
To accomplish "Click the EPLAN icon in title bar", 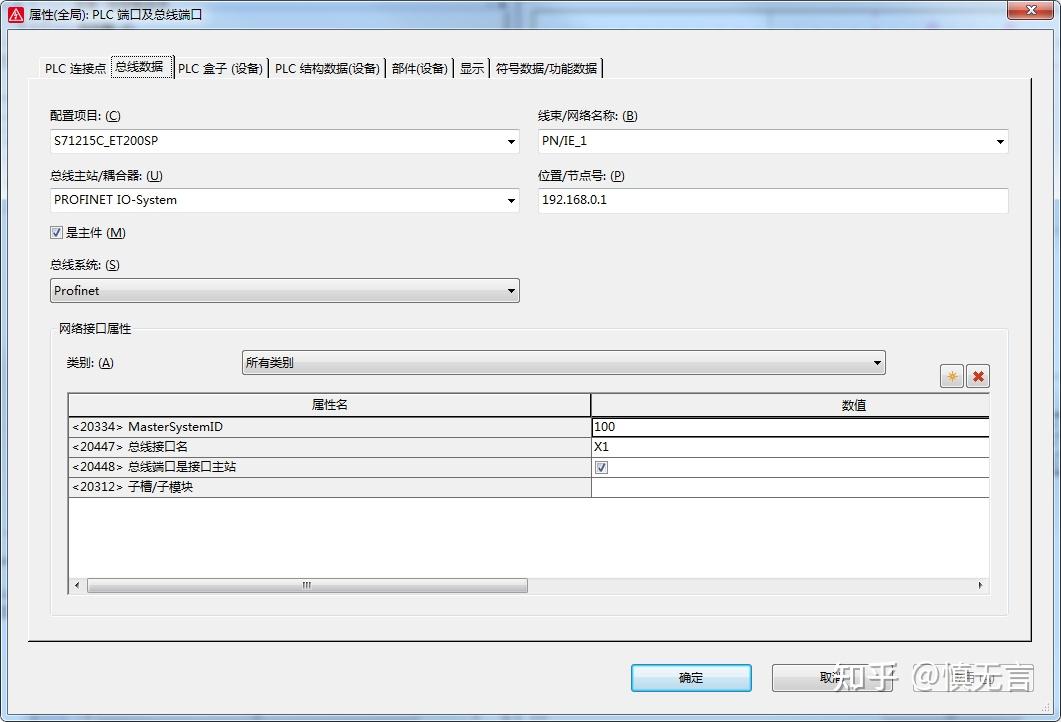I will click(x=16, y=14).
